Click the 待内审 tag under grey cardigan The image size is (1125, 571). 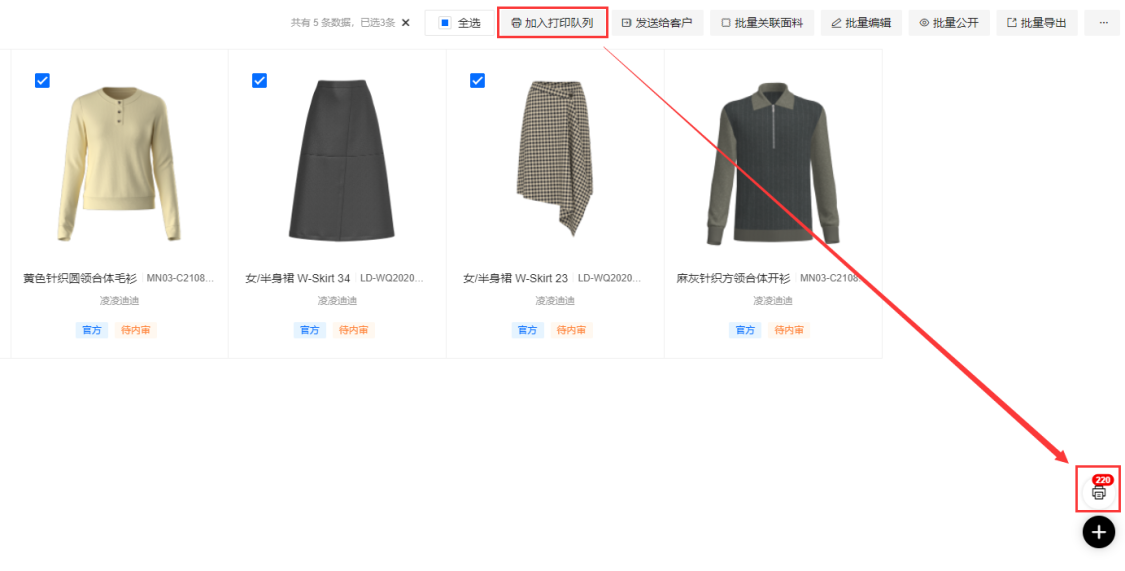[x=789, y=330]
